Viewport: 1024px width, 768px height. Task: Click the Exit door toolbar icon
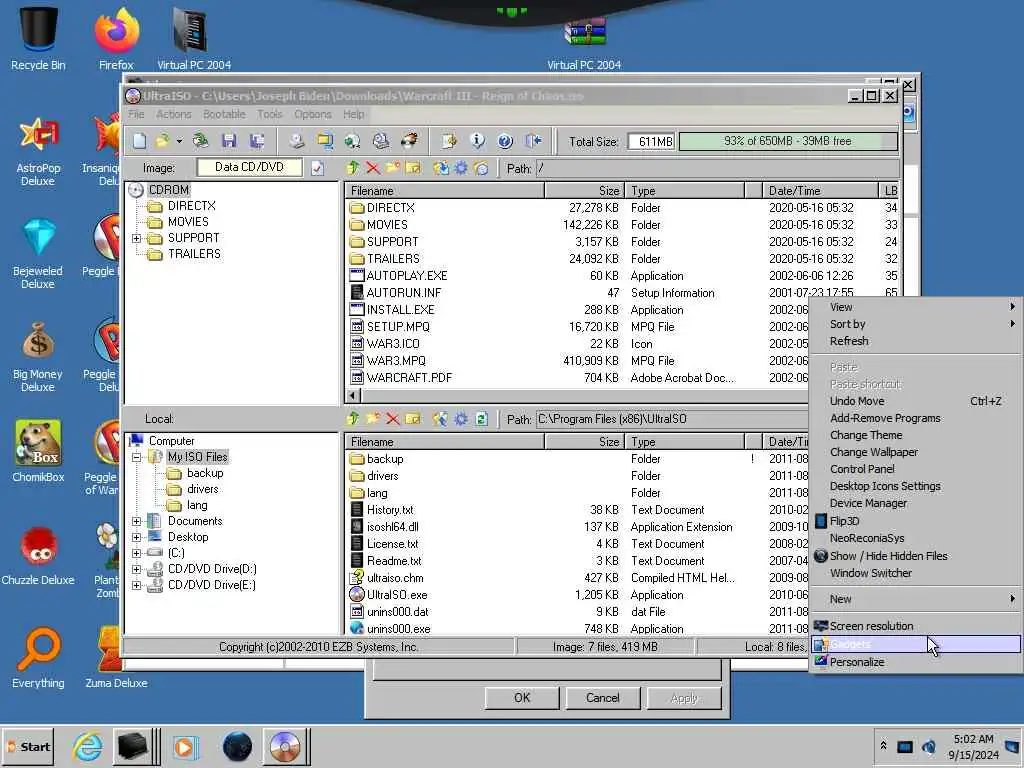533,141
